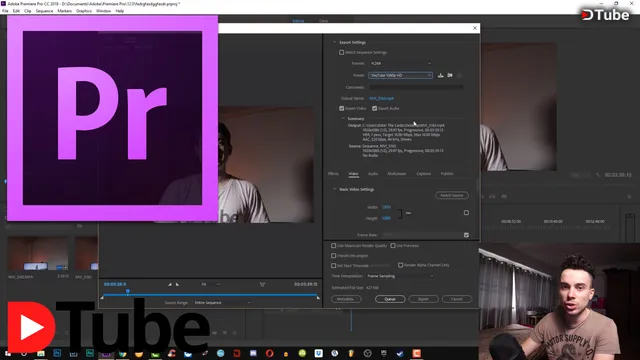
Task: Open the File menu
Action: point(5,11)
